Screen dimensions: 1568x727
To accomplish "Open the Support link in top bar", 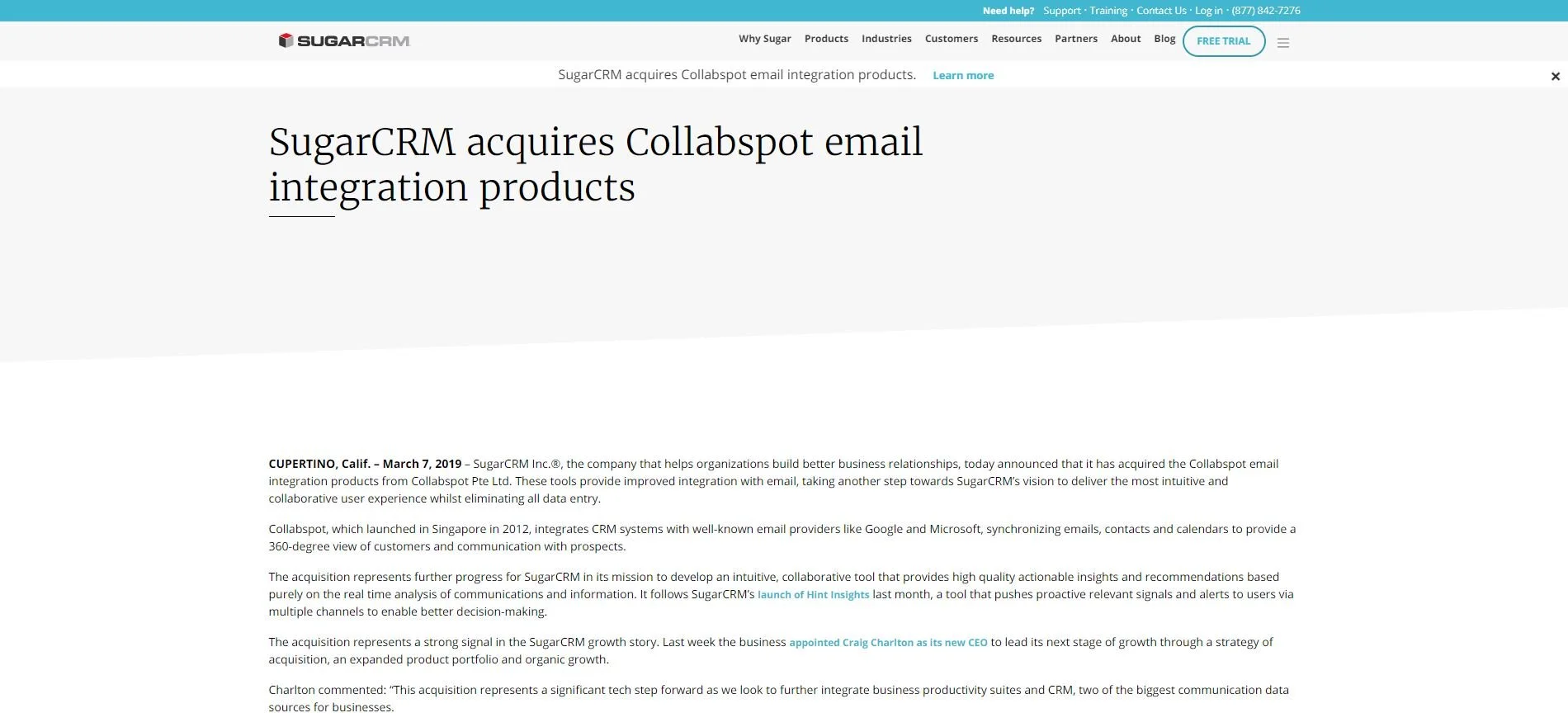I will pos(1062,11).
